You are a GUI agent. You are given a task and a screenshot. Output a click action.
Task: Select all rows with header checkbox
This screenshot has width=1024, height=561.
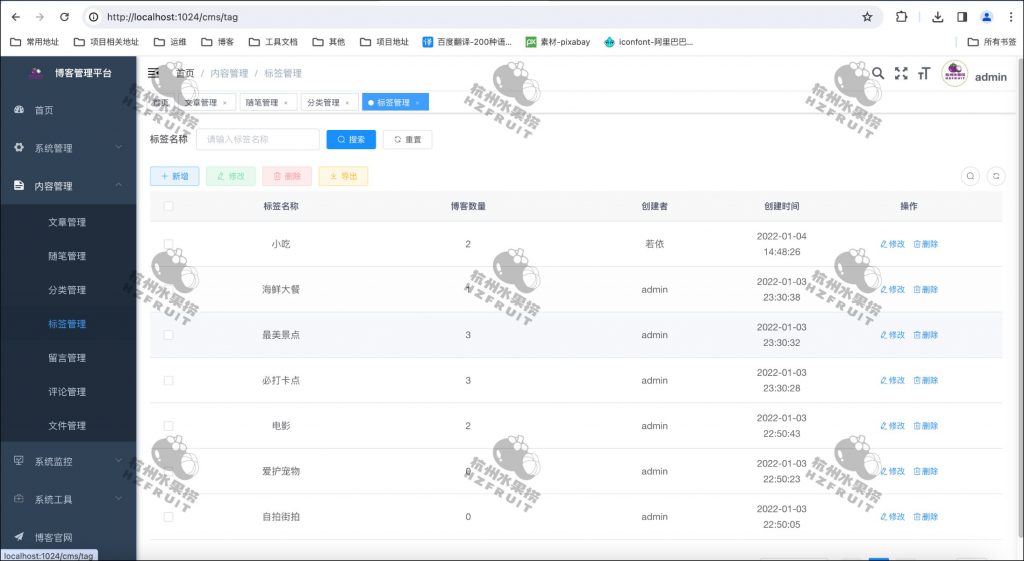[168, 206]
